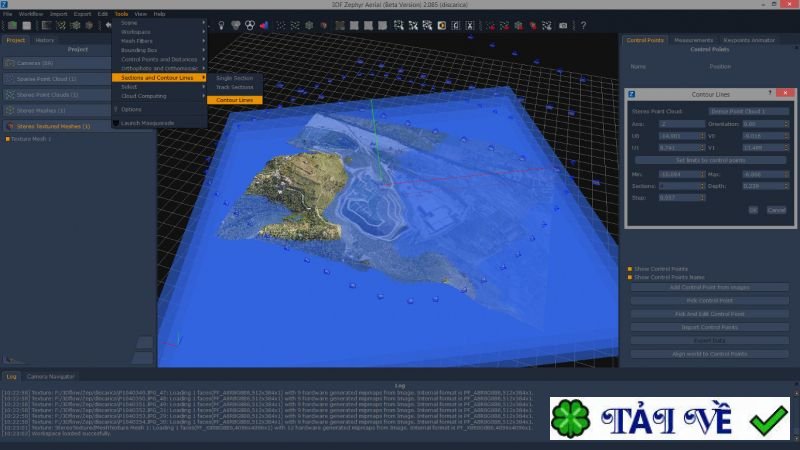This screenshot has height=450, width=800.
Task: Choose Options in the Tools menu
Action: pyautogui.click(x=159, y=110)
